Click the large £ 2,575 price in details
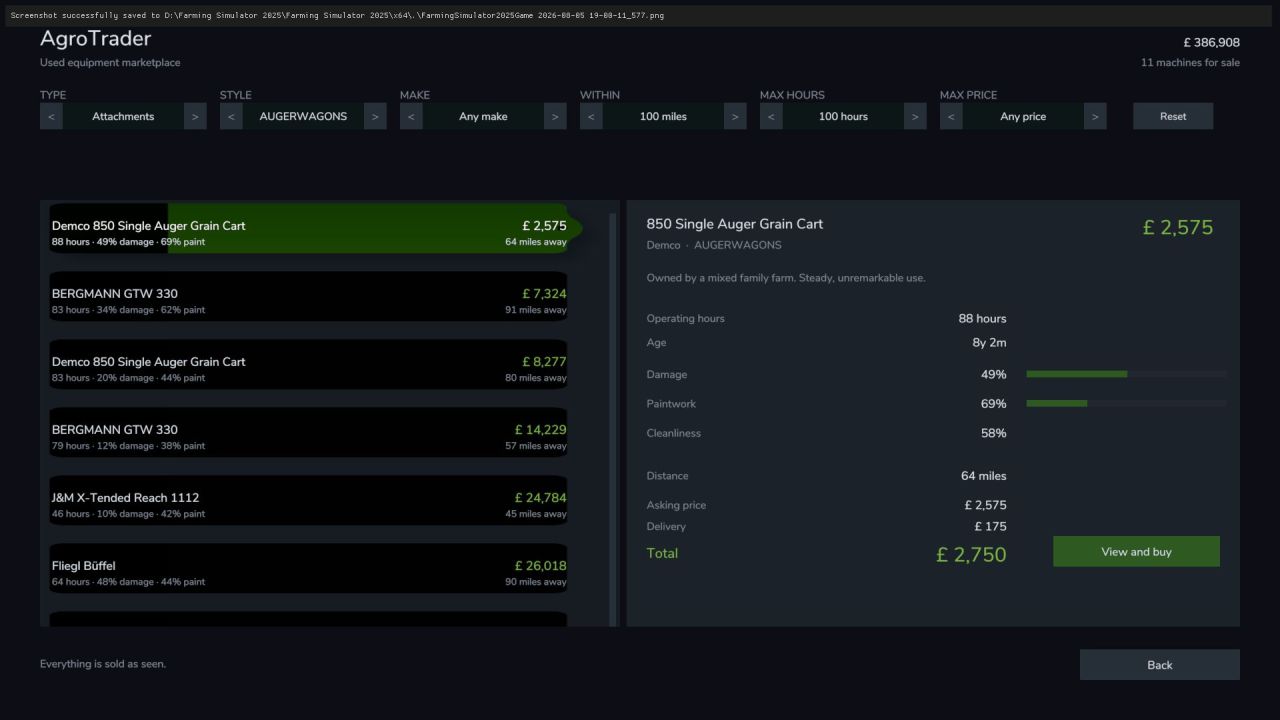Image resolution: width=1280 pixels, height=720 pixels. coord(1178,227)
